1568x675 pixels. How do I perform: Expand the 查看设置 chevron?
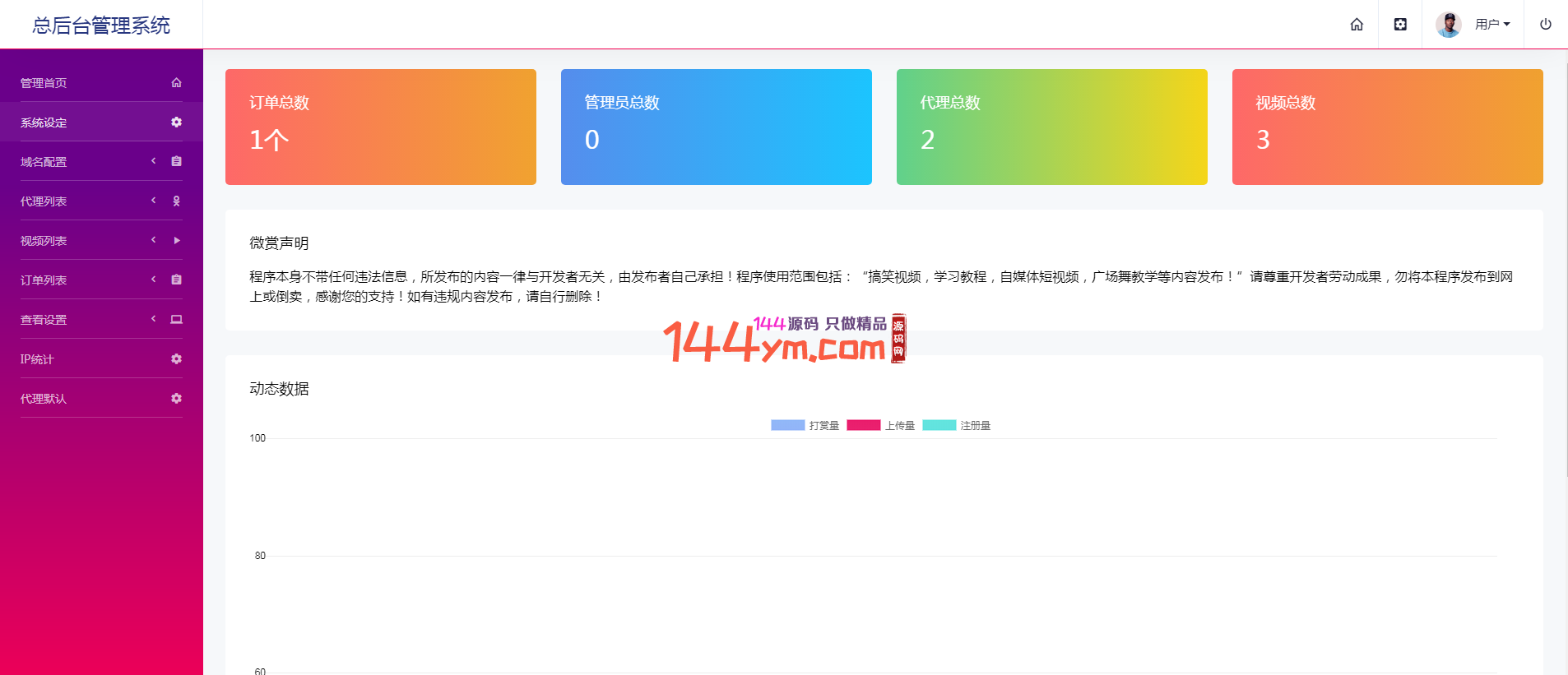pos(153,319)
